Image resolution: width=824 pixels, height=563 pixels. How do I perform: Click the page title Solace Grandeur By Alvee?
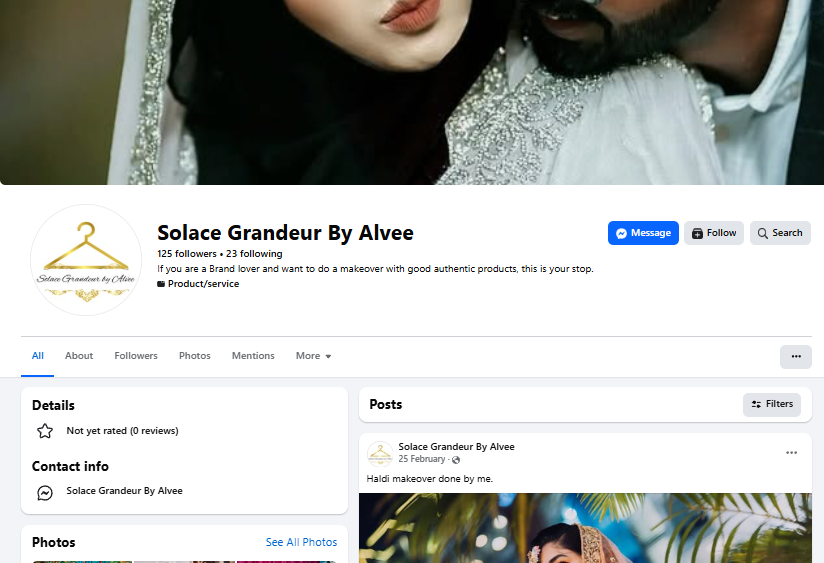tap(285, 232)
